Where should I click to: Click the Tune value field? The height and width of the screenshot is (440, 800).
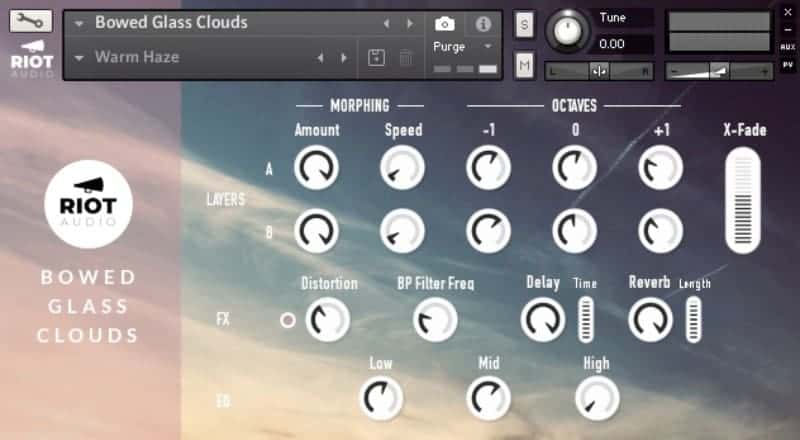[x=625, y=44]
